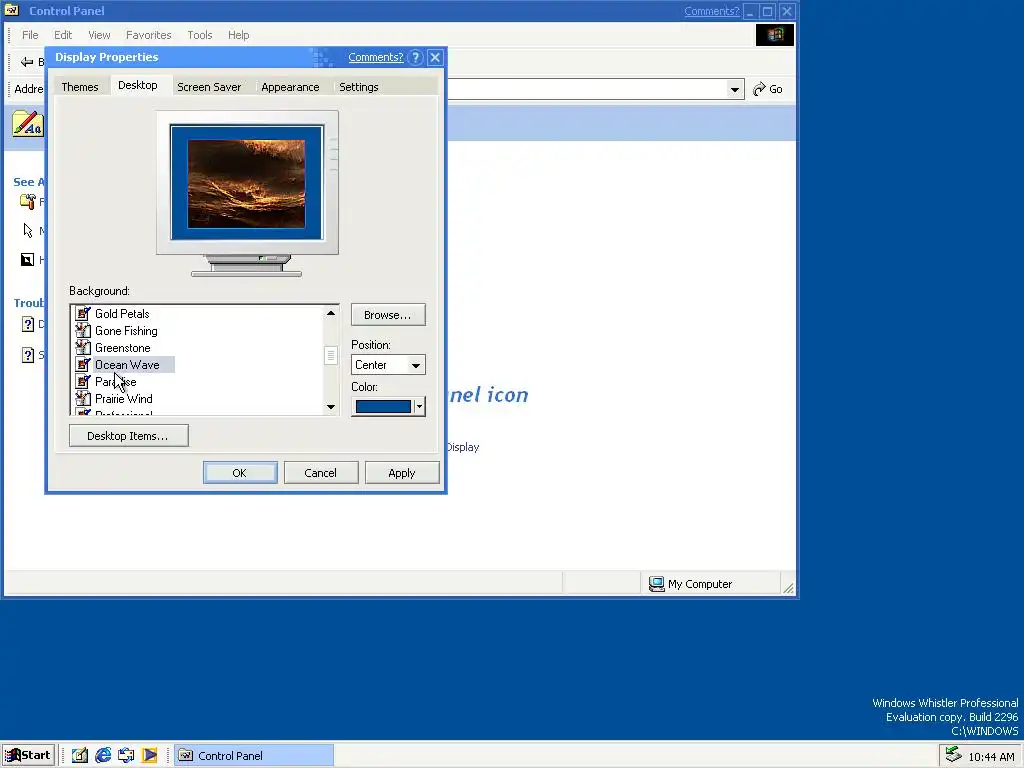This screenshot has width=1024, height=768.
Task: Open the Favorites menu
Action: pyautogui.click(x=149, y=35)
